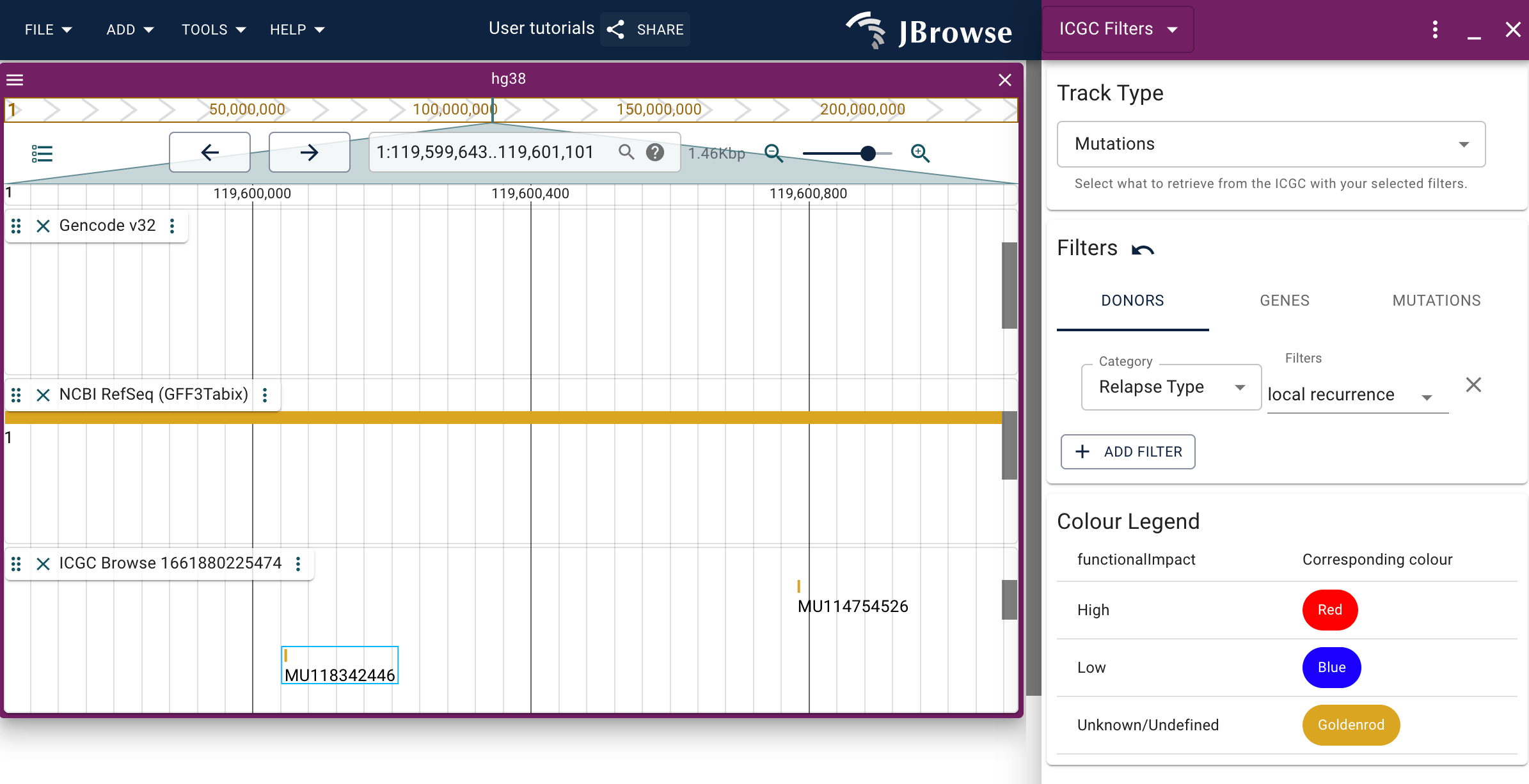Switch to the MUTATIONS filter tab

point(1437,301)
